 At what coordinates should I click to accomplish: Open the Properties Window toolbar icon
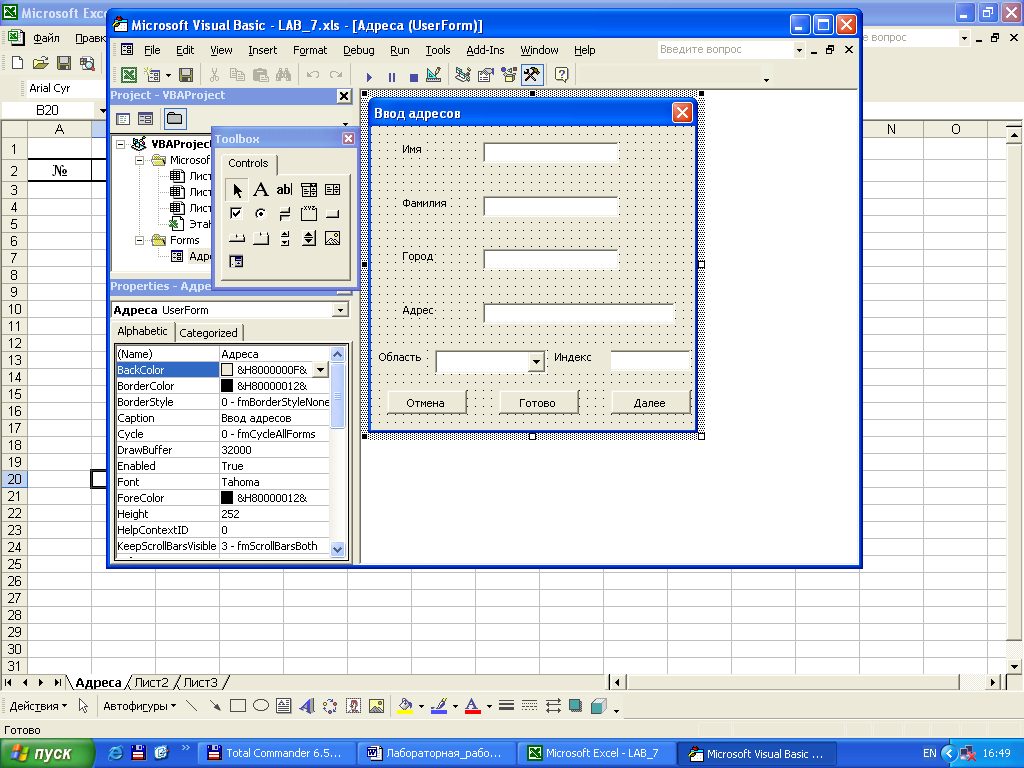(x=485, y=75)
